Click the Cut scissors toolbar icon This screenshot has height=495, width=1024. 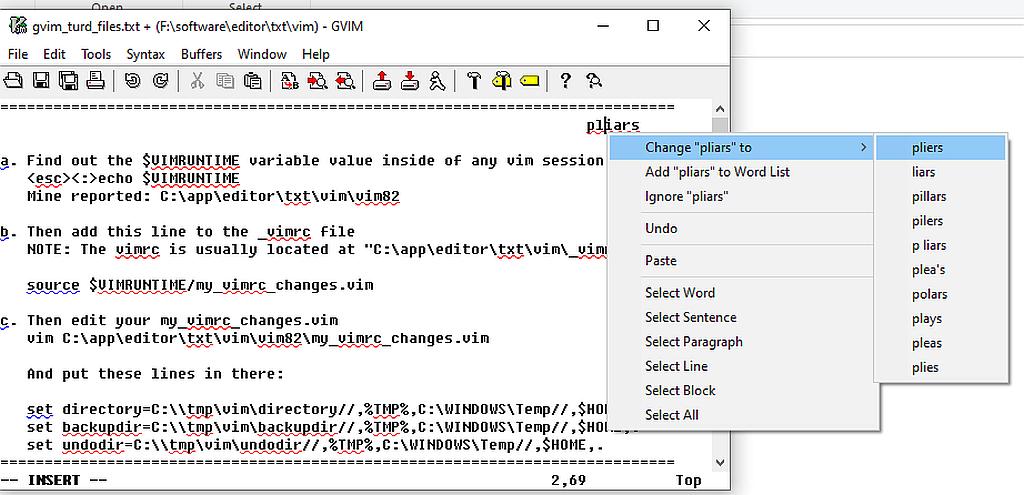(197, 81)
